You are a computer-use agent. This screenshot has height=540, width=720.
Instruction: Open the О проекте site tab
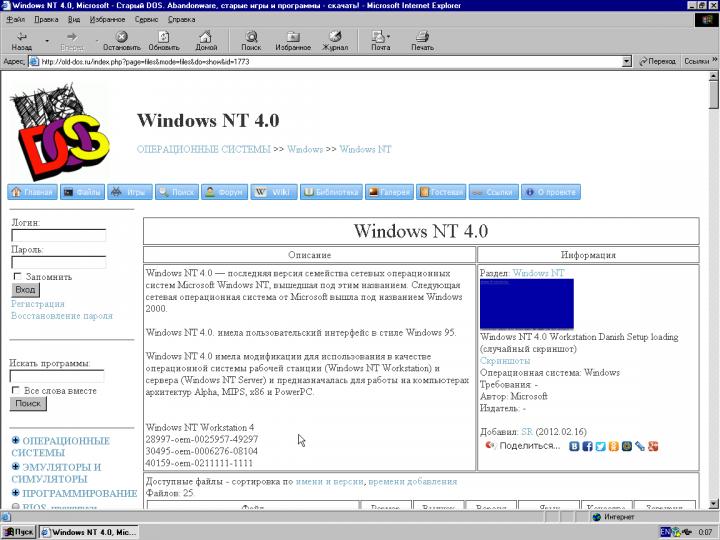pos(551,192)
